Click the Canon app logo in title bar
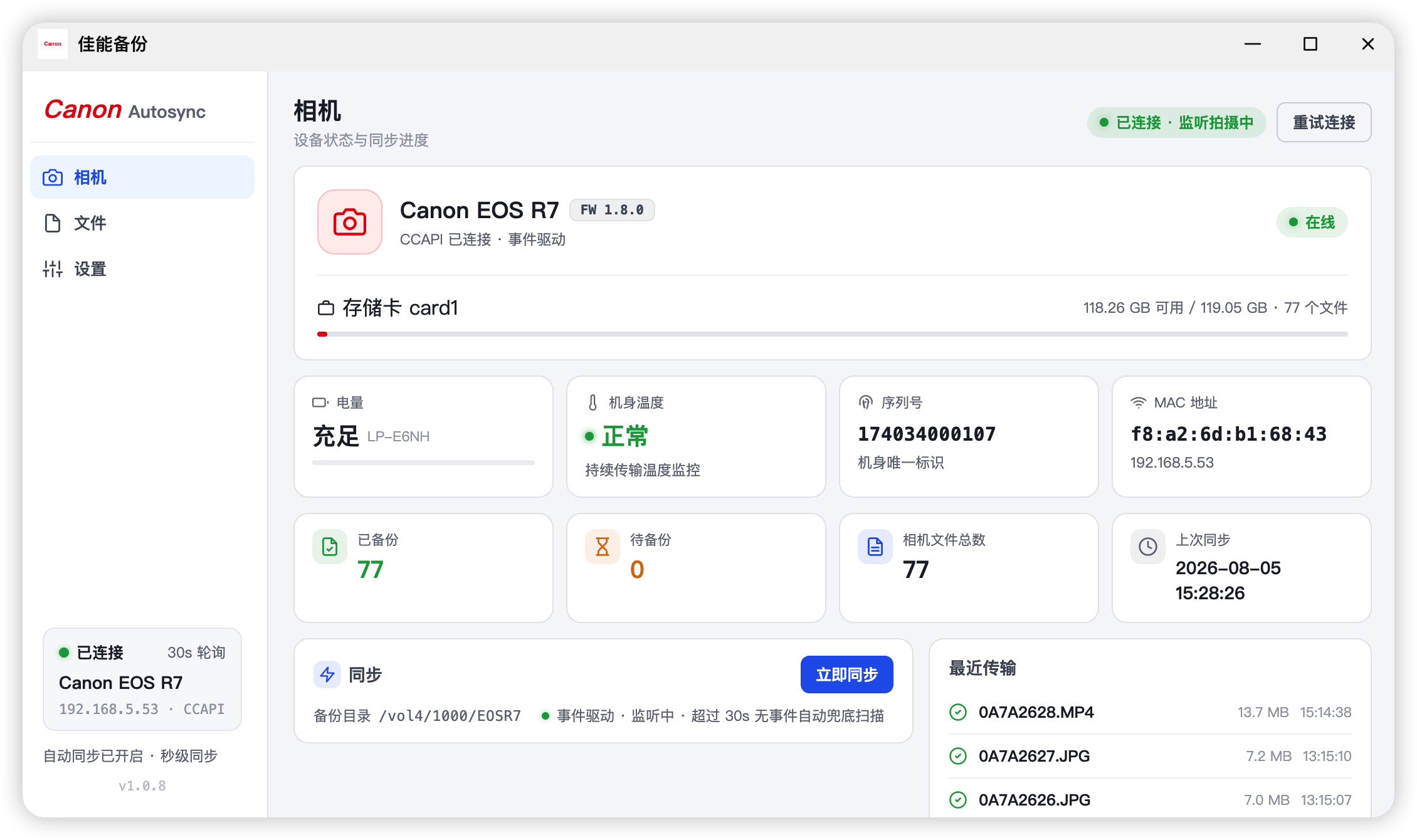Image resolution: width=1417 pixels, height=840 pixels. pyautogui.click(x=53, y=44)
